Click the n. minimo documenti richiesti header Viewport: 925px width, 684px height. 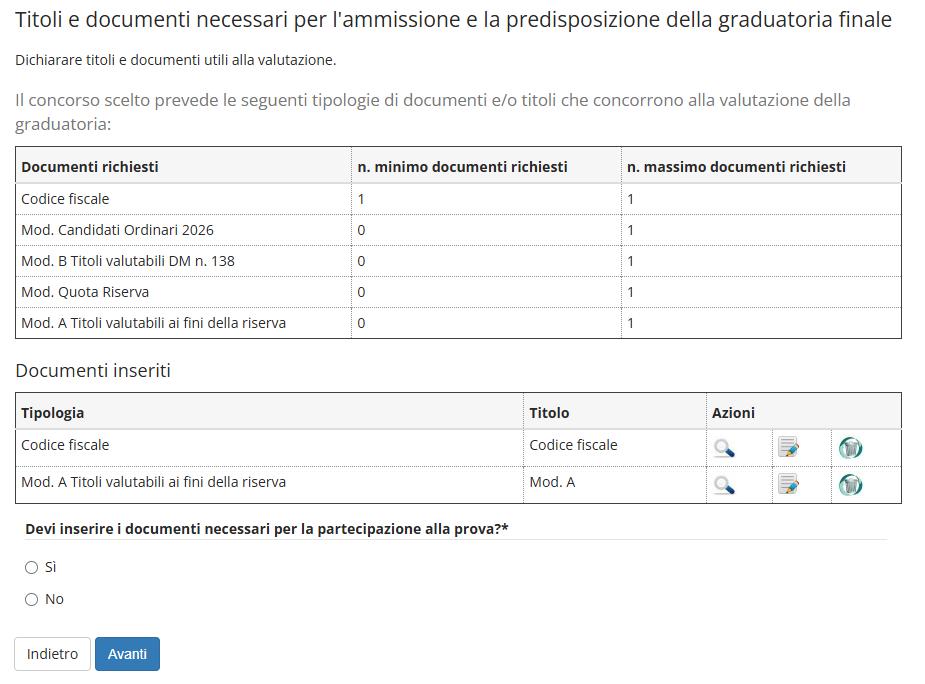tap(462, 167)
